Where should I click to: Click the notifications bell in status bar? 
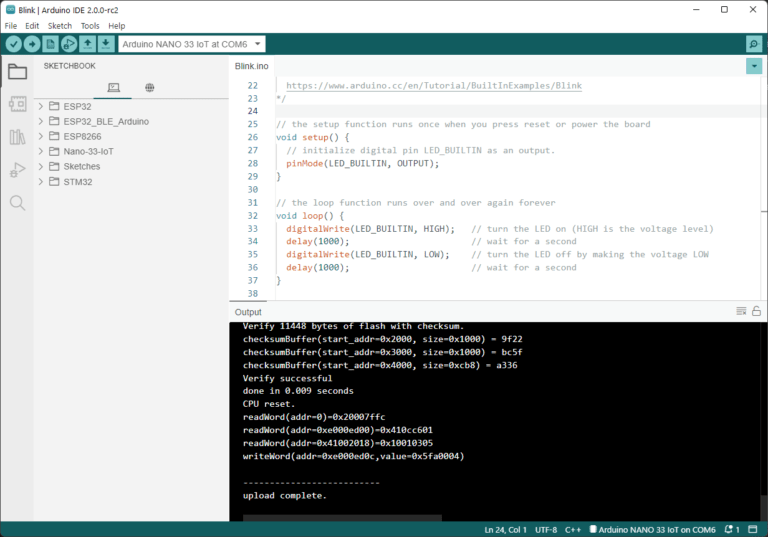727,529
